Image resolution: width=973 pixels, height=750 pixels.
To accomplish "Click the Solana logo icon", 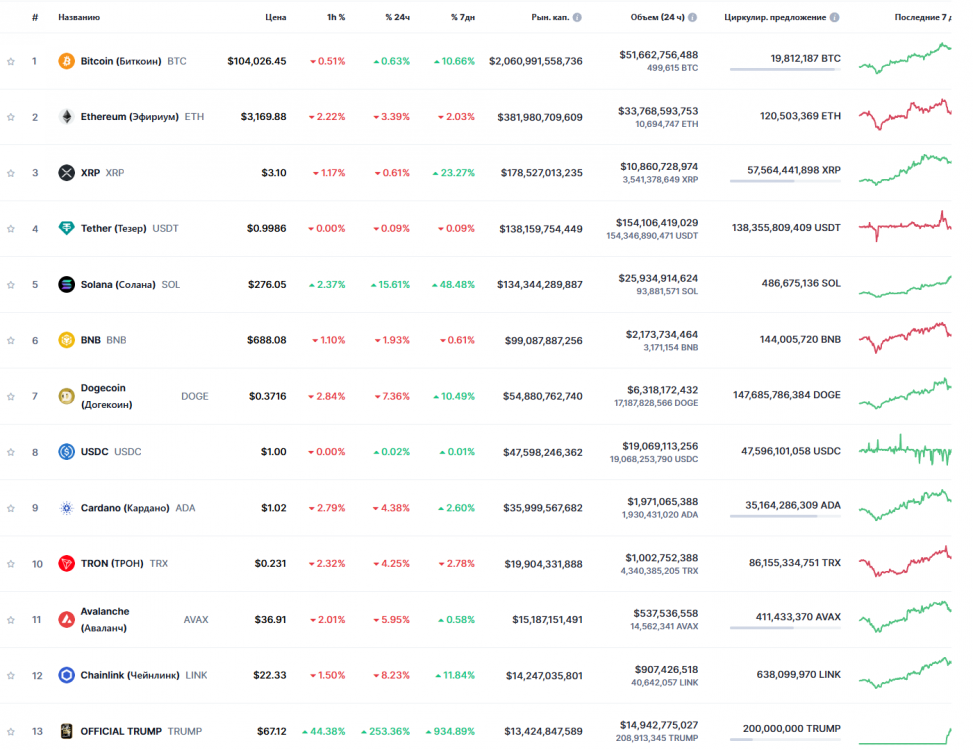I will [67, 284].
